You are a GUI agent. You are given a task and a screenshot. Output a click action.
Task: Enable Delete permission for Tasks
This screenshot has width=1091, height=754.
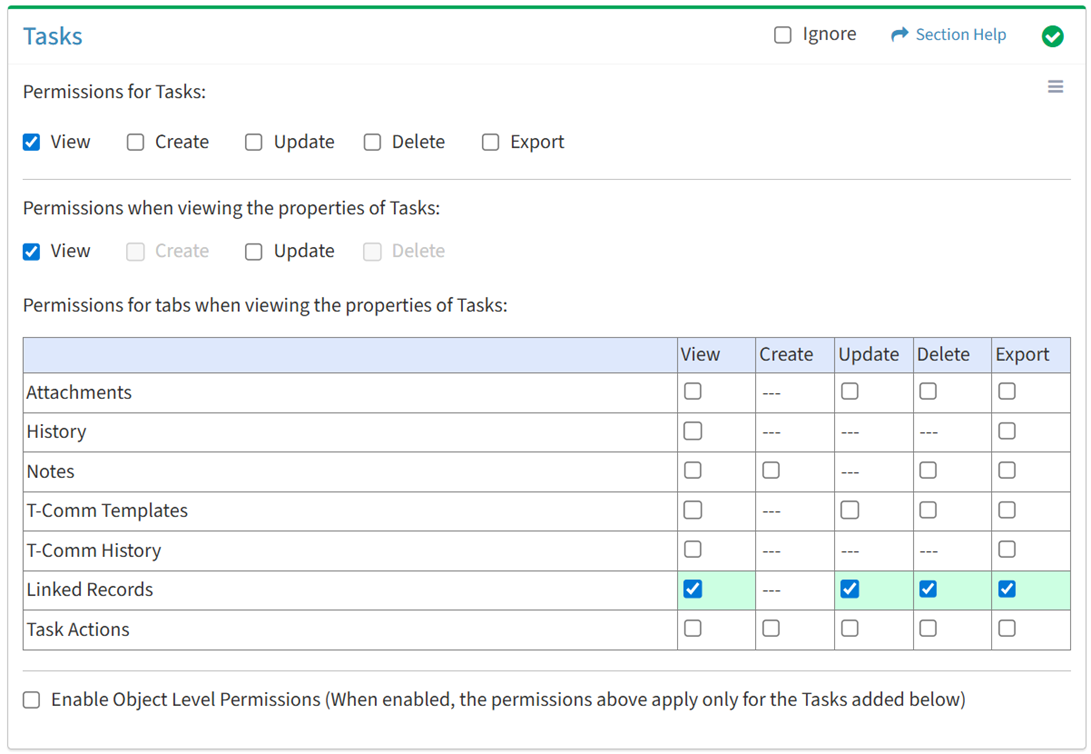point(373,142)
